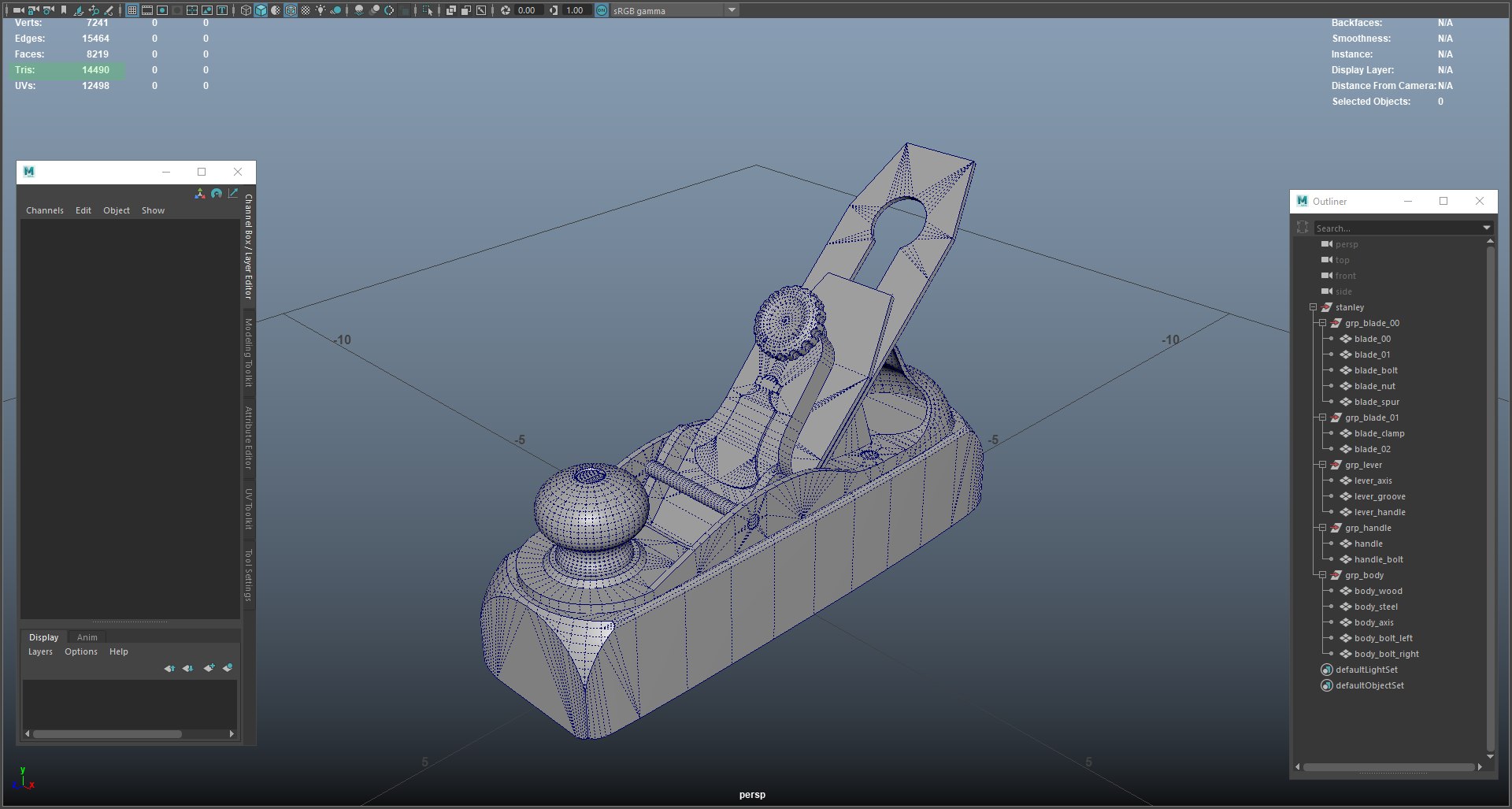Click the hyperbolic graph icon in Channel Box
This screenshot has width=1512, height=809.
(233, 193)
